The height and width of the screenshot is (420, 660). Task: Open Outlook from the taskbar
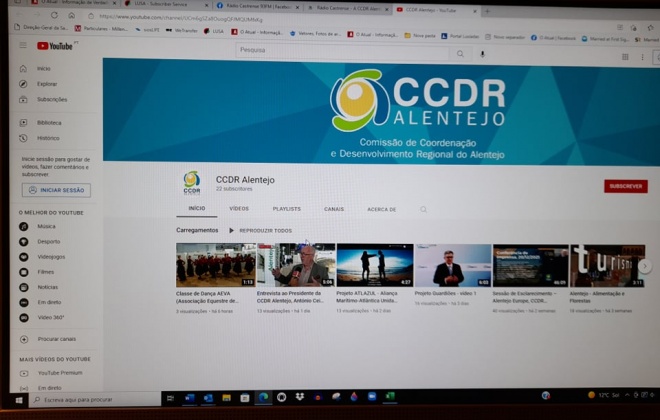click(x=208, y=397)
